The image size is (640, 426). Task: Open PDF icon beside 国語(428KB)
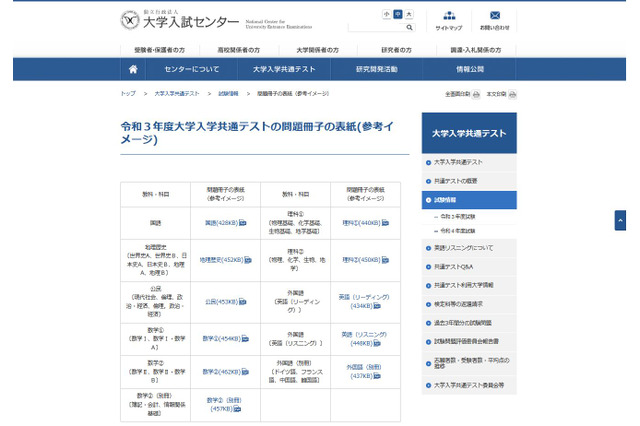click(243, 223)
